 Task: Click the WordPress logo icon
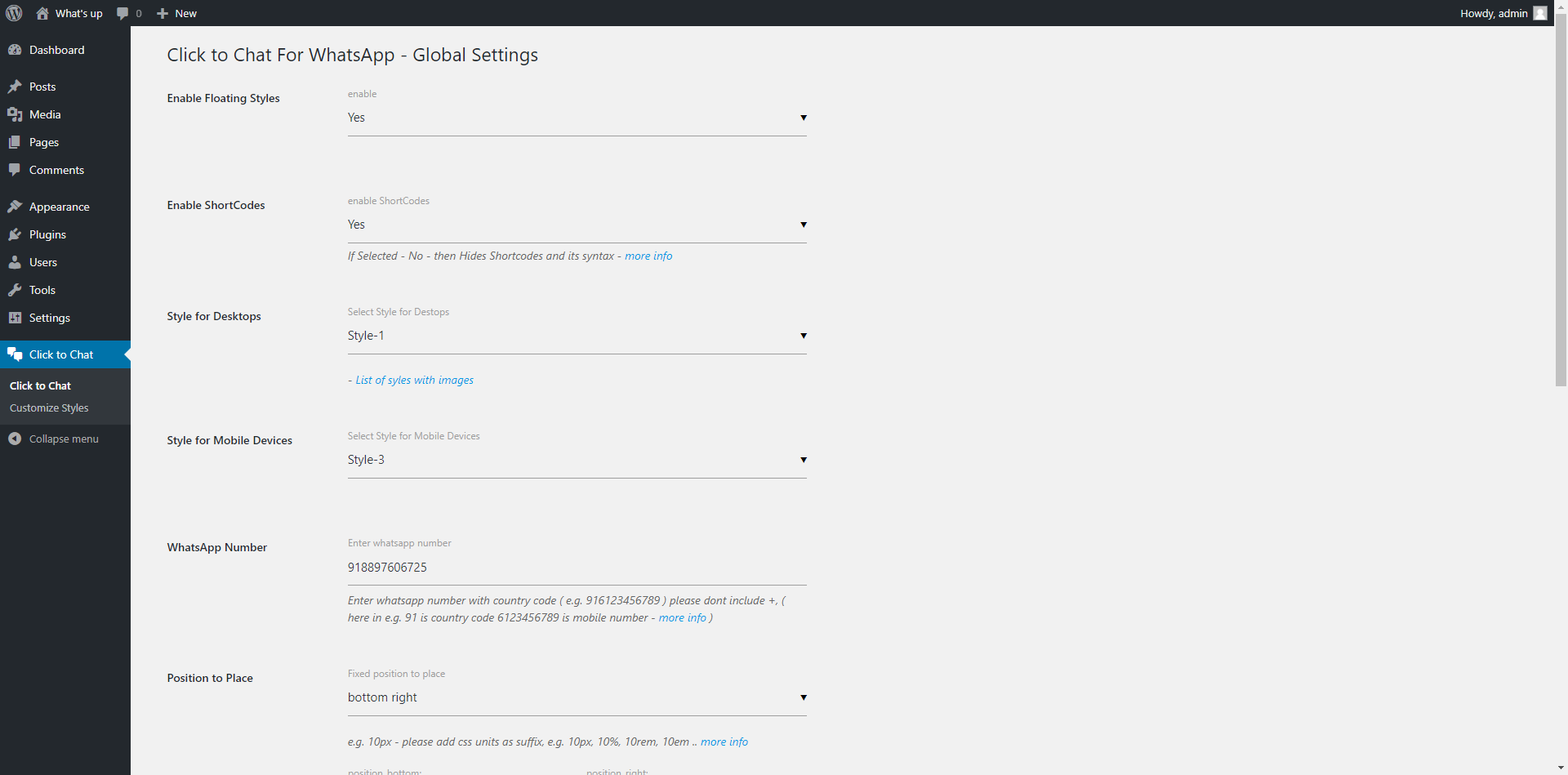14,13
